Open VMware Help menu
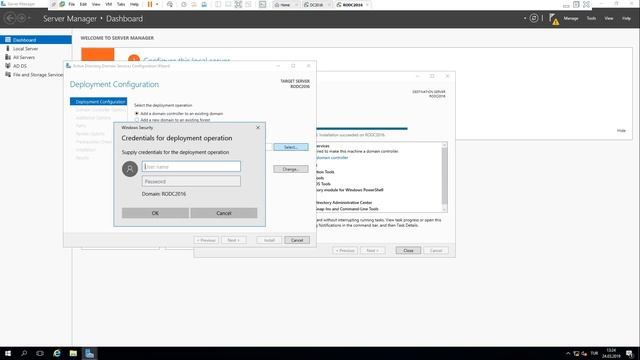Viewport: 640px width, 360px height. pos(134,4)
